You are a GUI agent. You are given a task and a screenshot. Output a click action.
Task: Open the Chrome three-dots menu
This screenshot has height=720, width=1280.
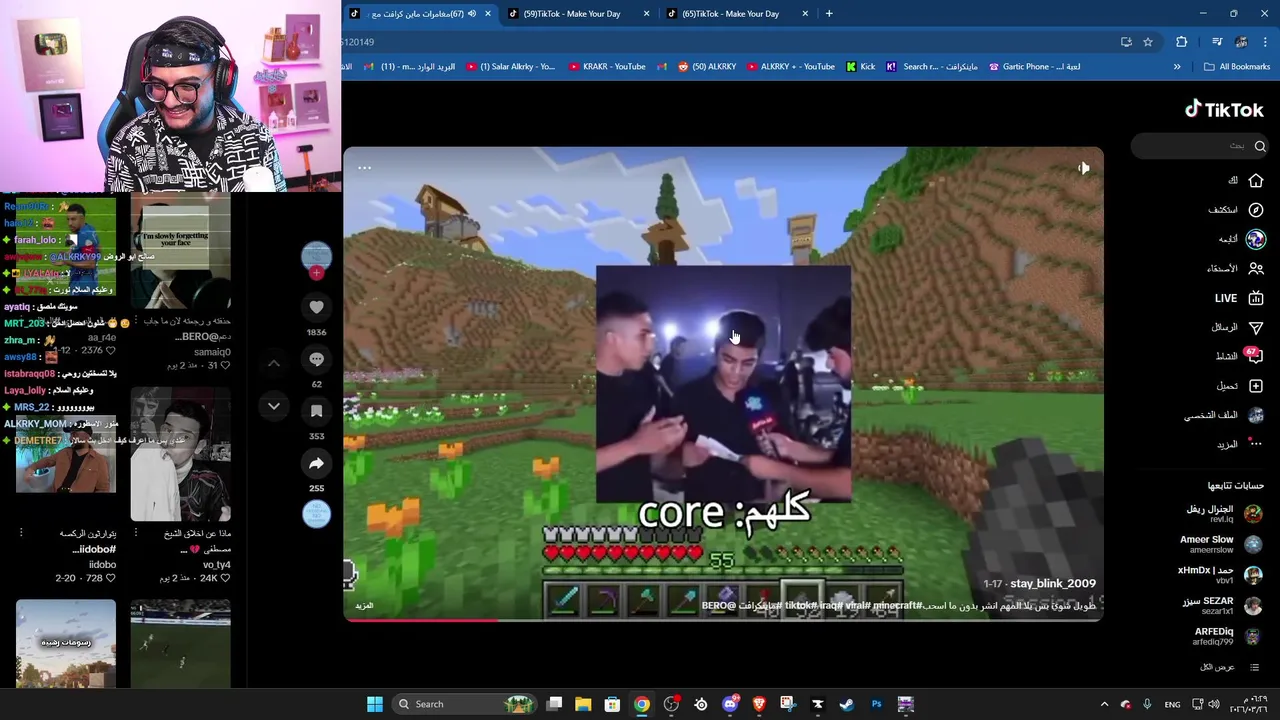[1265, 42]
